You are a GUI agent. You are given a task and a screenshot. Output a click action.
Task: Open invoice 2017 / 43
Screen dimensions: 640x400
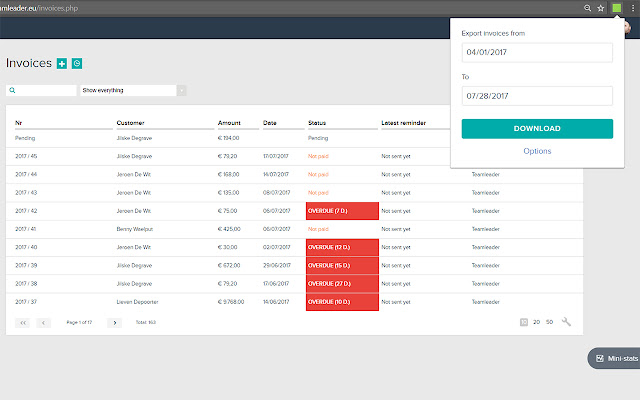click(26, 193)
